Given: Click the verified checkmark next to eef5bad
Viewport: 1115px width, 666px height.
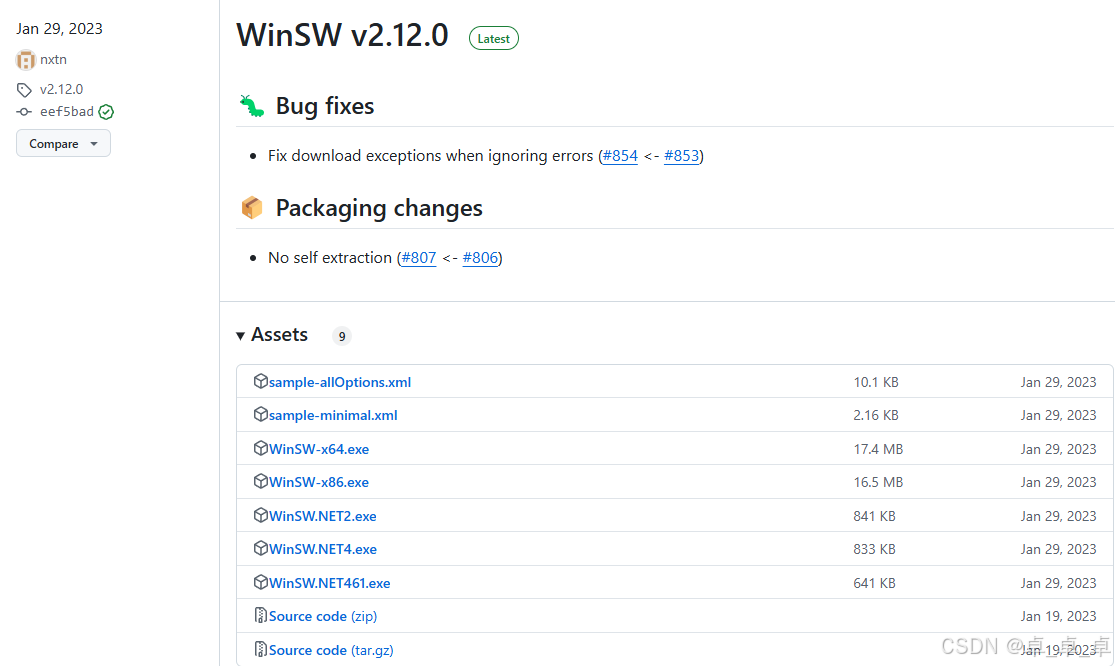Looking at the screenshot, I should pyautogui.click(x=106, y=112).
